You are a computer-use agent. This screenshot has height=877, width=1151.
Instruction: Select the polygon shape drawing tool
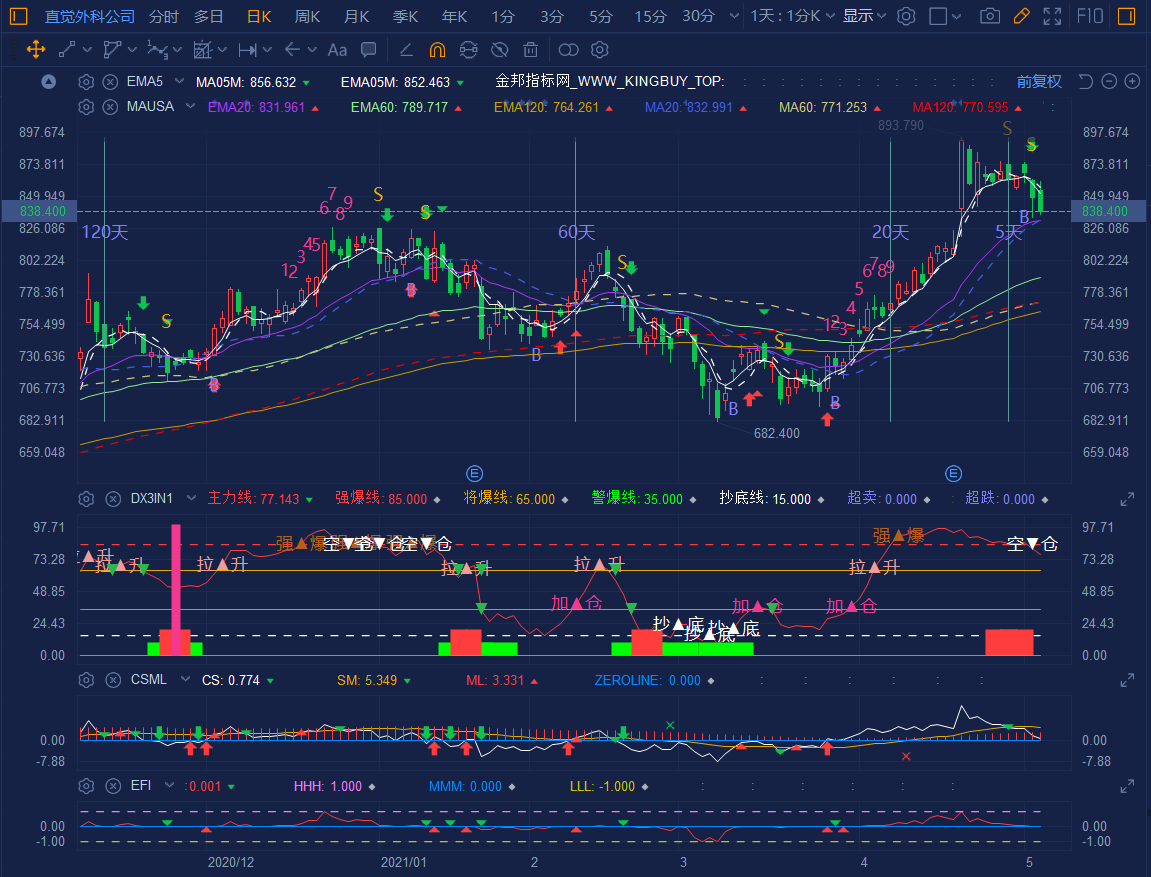(x=112, y=50)
